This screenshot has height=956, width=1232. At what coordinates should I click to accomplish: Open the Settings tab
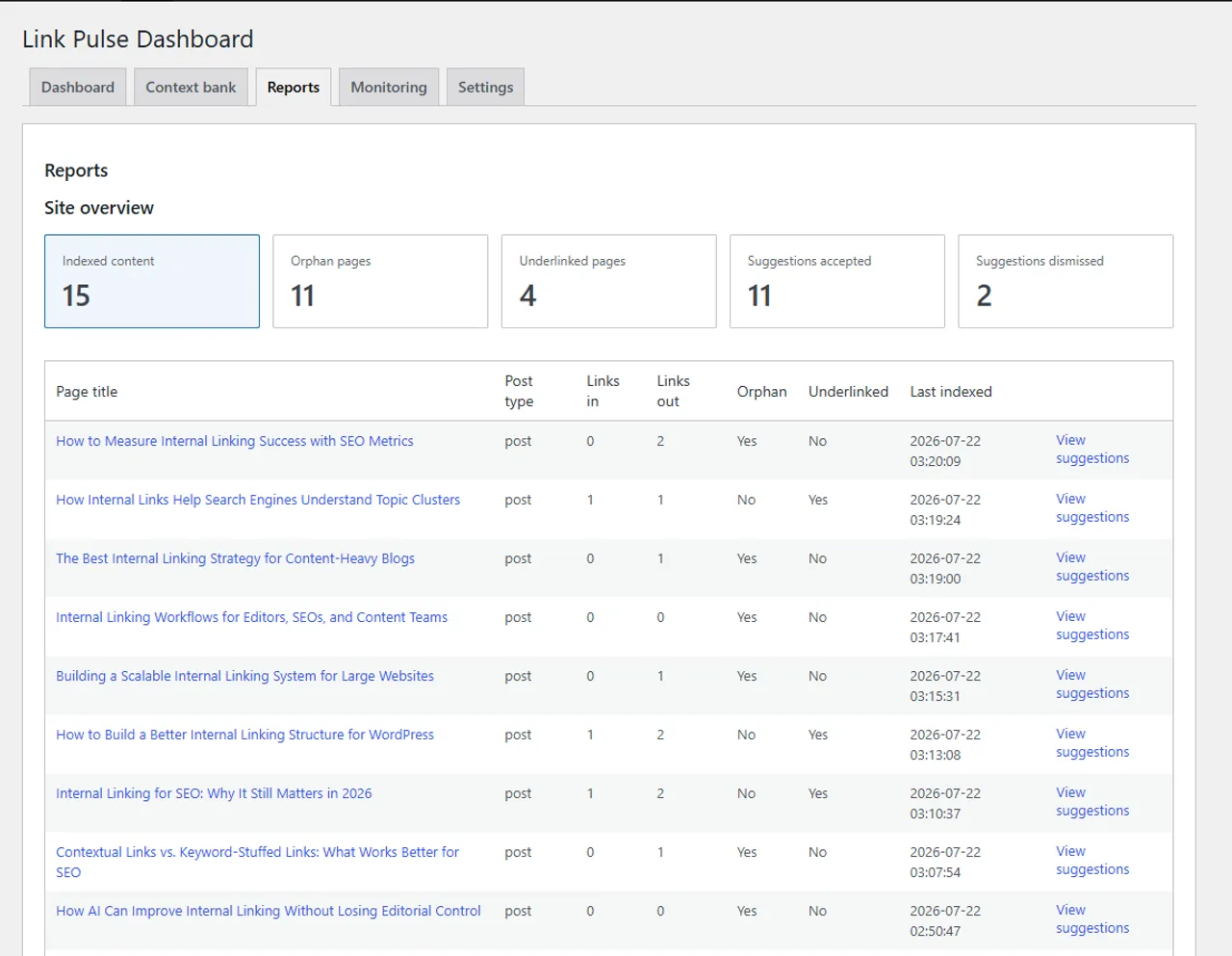pos(486,87)
